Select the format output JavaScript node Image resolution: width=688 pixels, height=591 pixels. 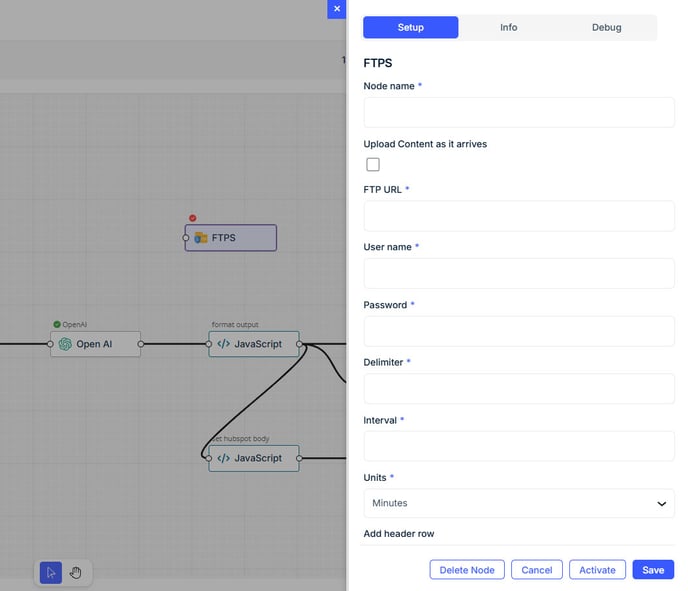click(254, 344)
